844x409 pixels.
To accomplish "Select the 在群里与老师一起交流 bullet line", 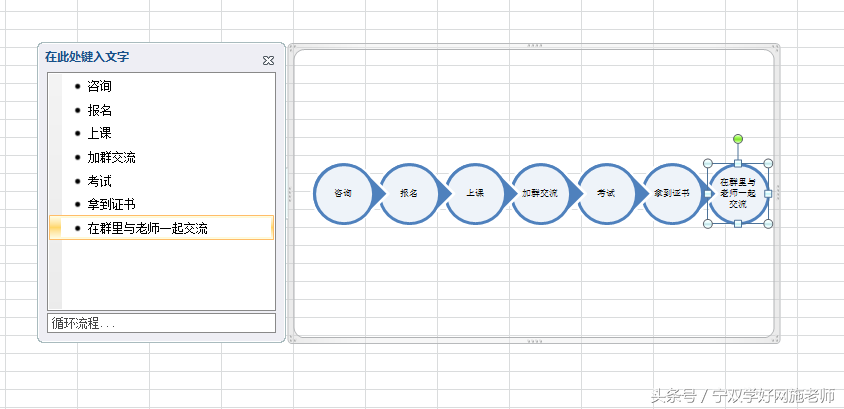I will (x=161, y=228).
